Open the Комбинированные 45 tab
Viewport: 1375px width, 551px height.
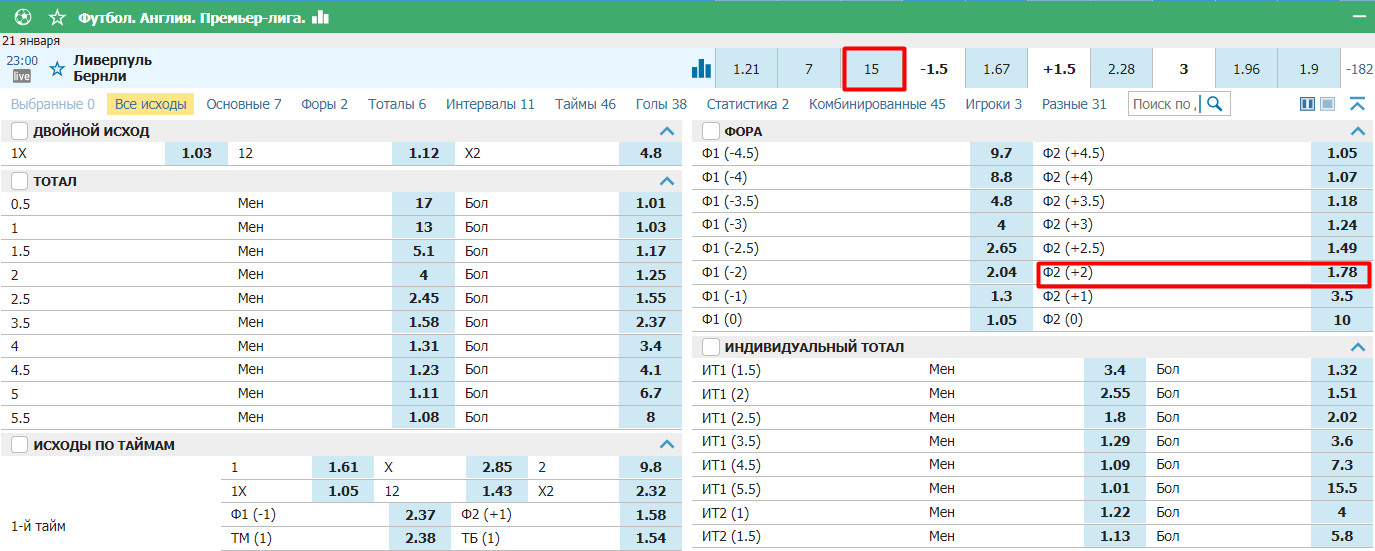(877, 104)
